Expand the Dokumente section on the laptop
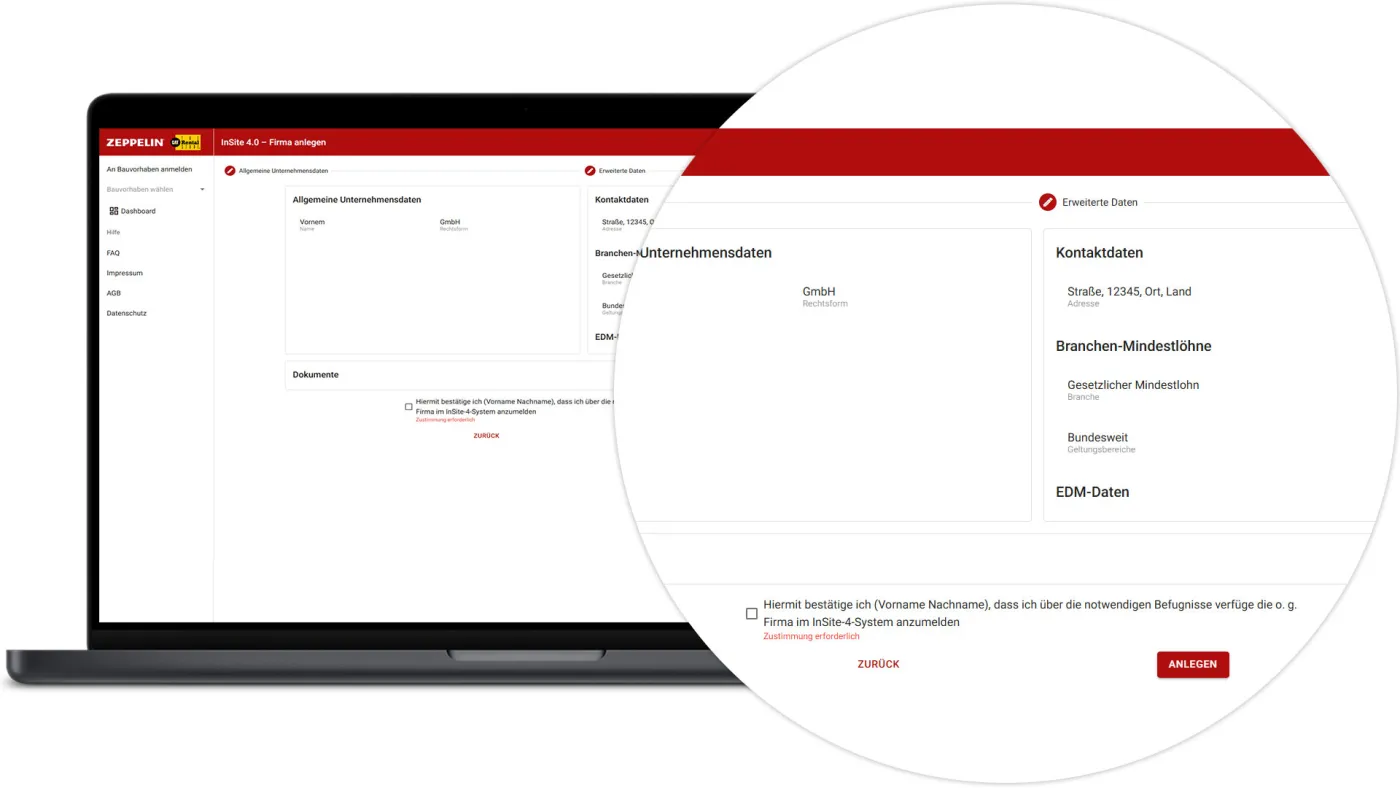Screen dimensions: 1400x788 tap(316, 375)
